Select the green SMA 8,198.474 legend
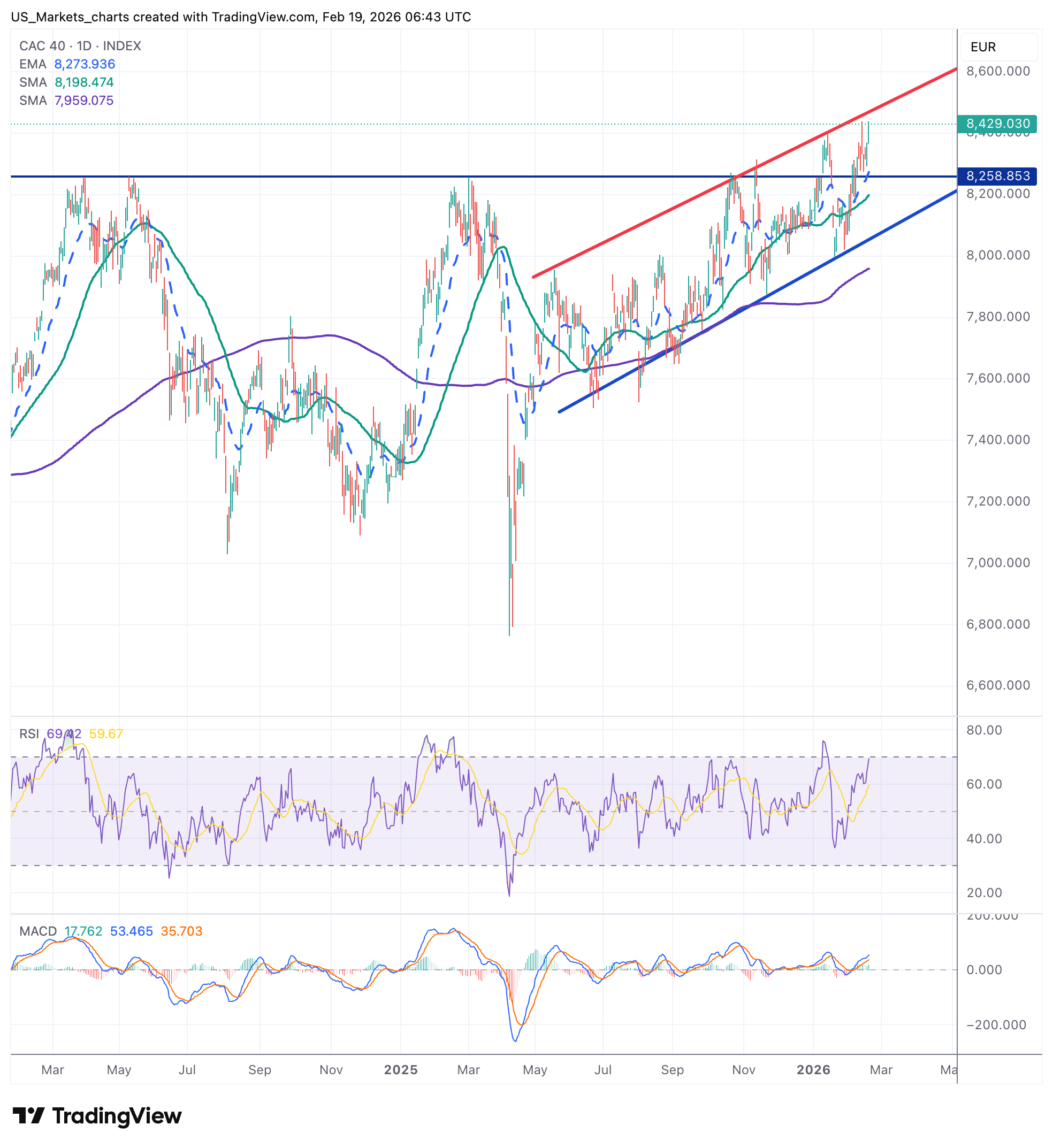Screen dimensions: 1053x1148 pyautogui.click(x=67, y=82)
